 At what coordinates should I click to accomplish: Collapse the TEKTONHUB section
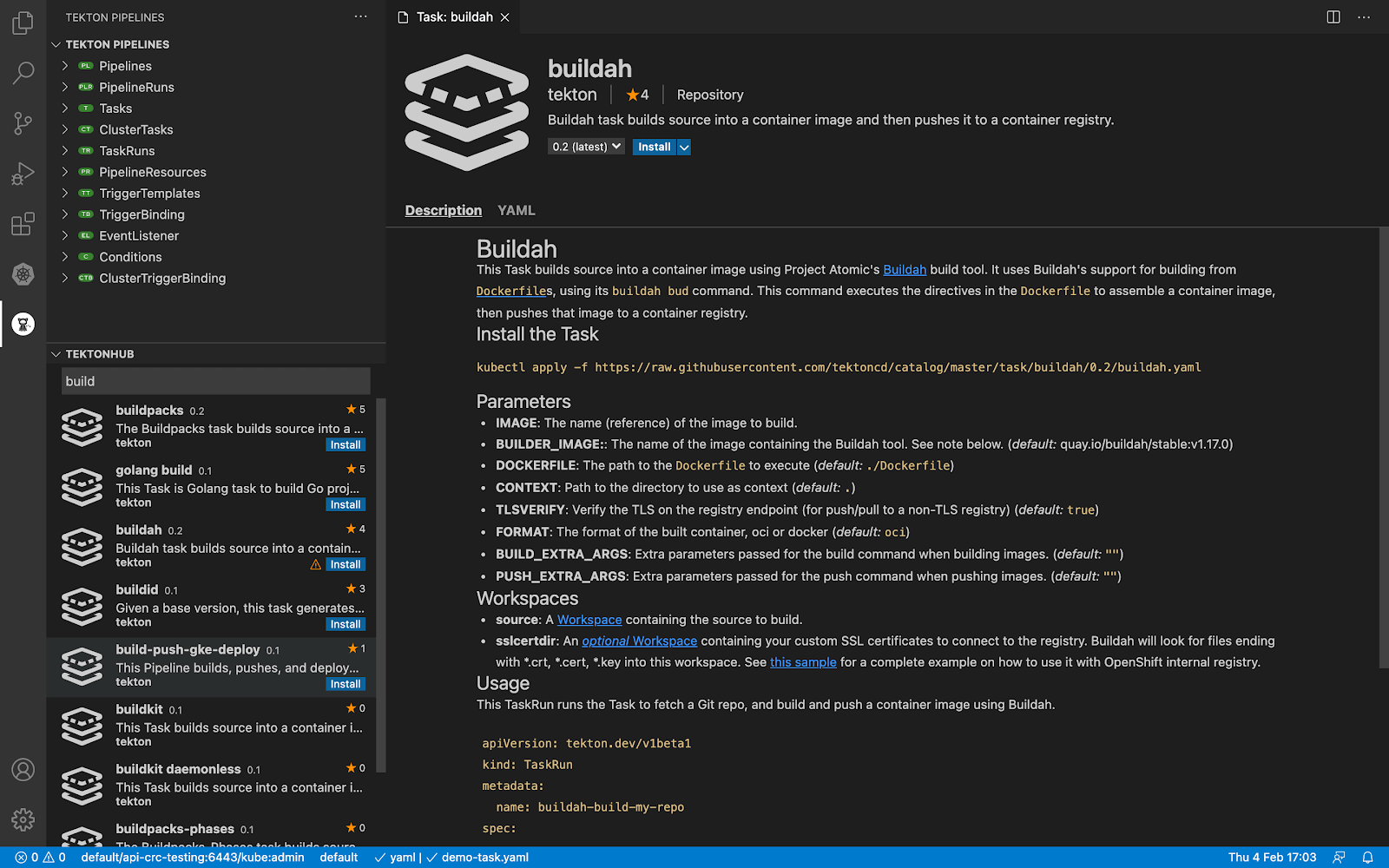coord(56,354)
